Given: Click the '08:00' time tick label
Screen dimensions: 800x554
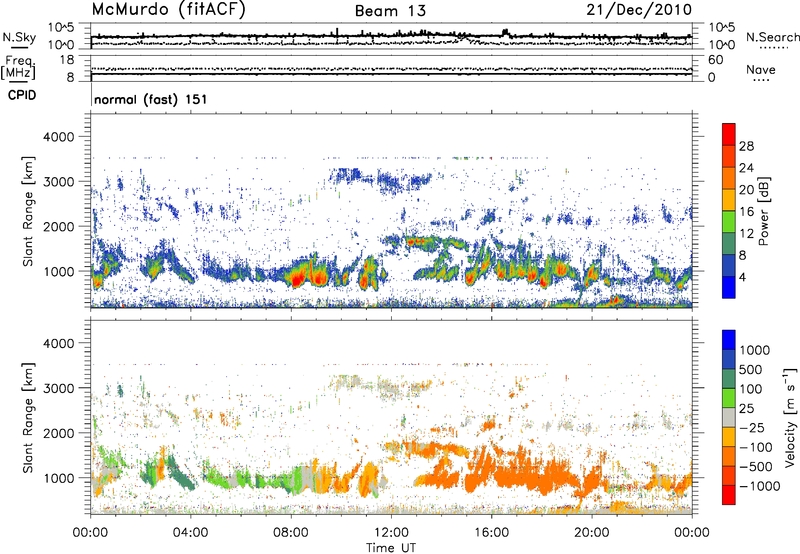Looking at the screenshot, I should [x=291, y=533].
